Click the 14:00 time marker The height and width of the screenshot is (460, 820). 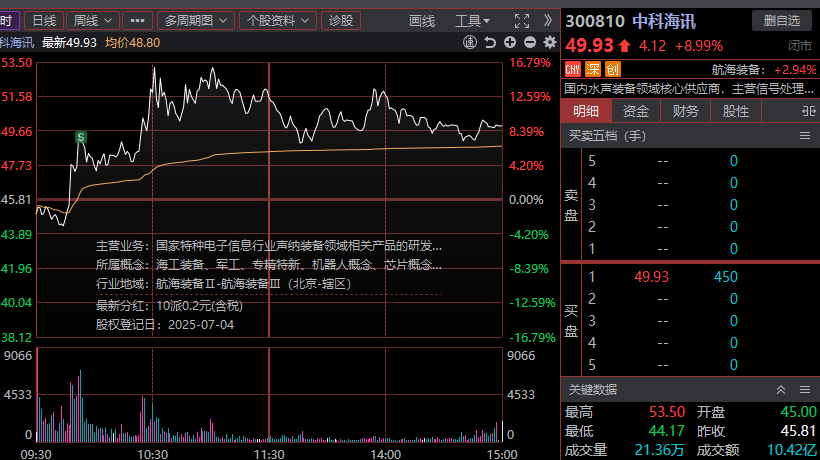point(385,454)
